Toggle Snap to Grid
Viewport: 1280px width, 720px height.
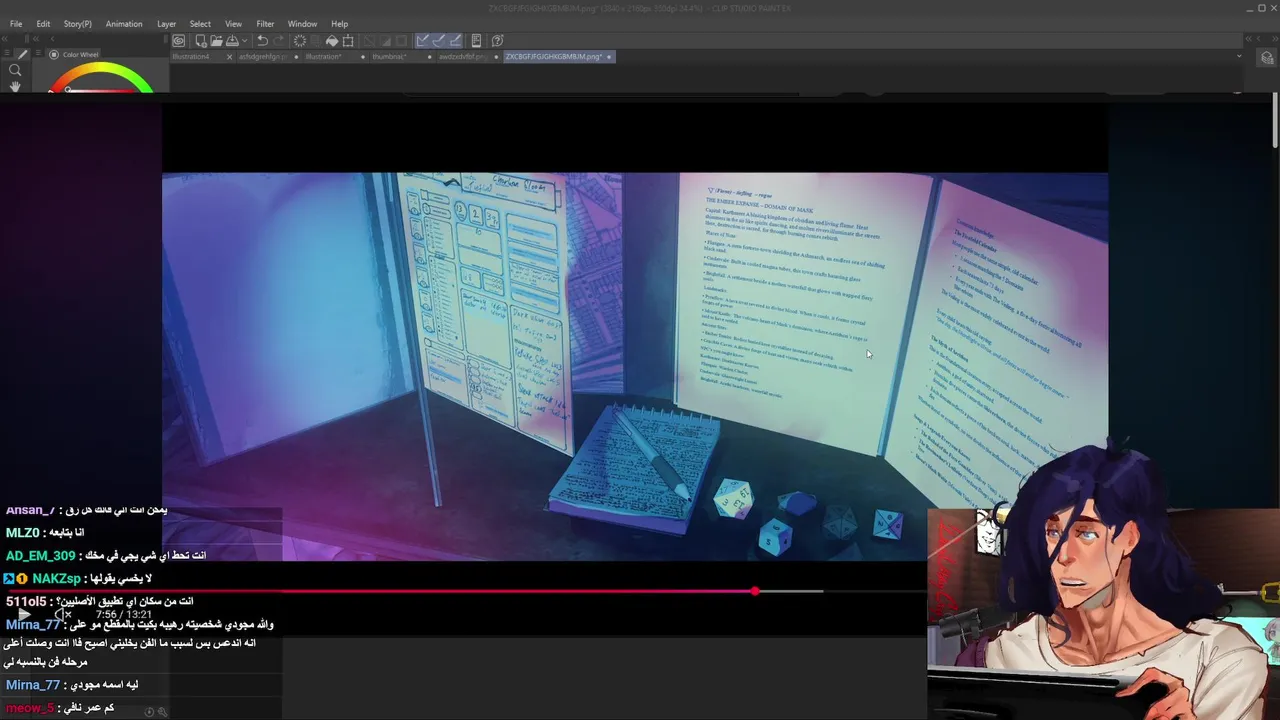pyautogui.click(x=455, y=41)
